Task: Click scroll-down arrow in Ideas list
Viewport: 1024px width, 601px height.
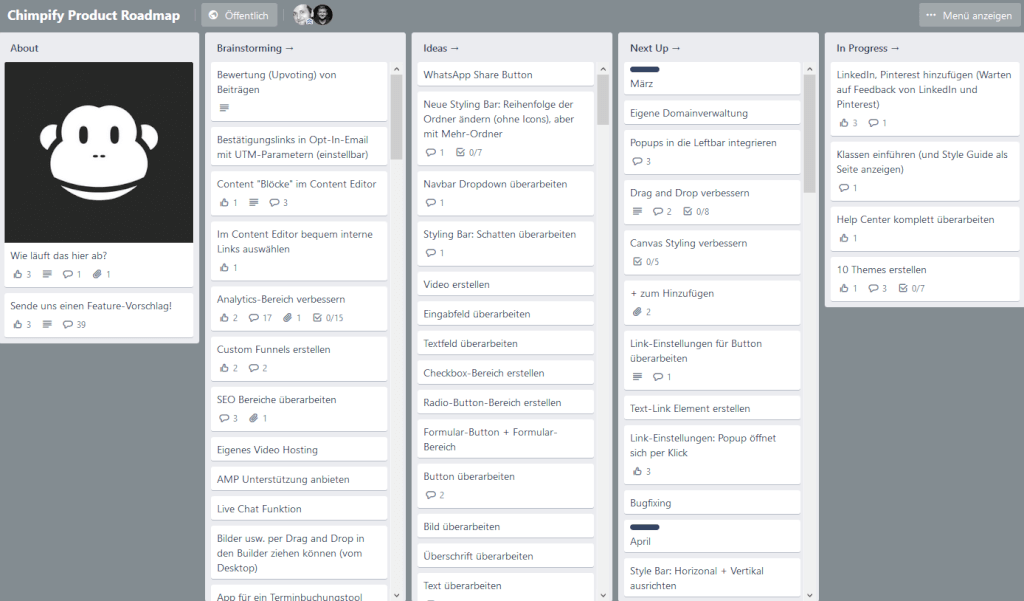Action: (x=603, y=595)
